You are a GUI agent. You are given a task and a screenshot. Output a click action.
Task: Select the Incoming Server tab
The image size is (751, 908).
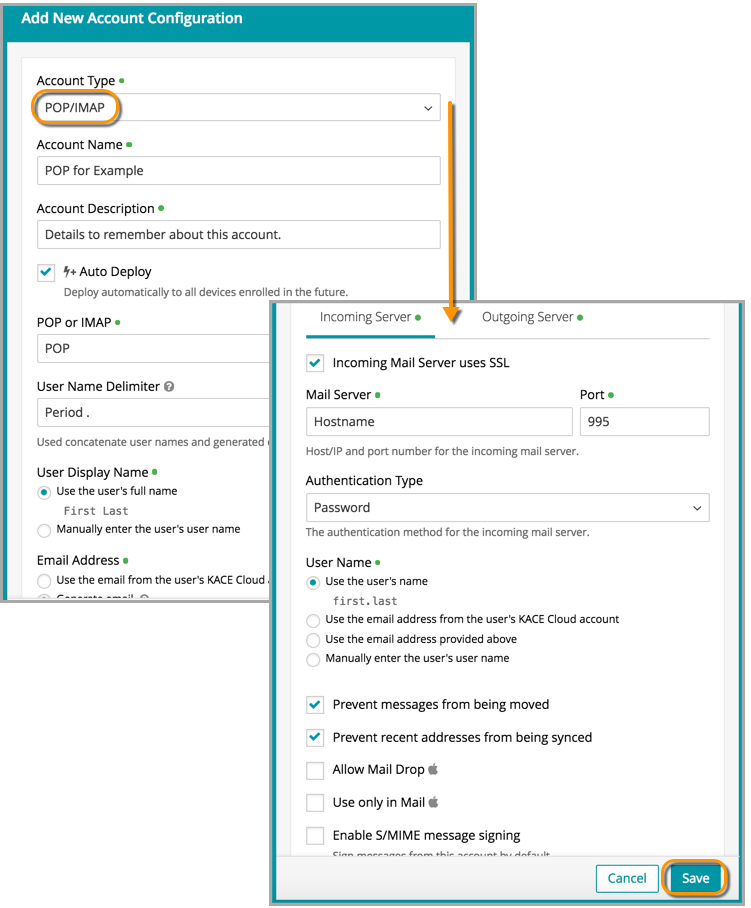click(366, 317)
